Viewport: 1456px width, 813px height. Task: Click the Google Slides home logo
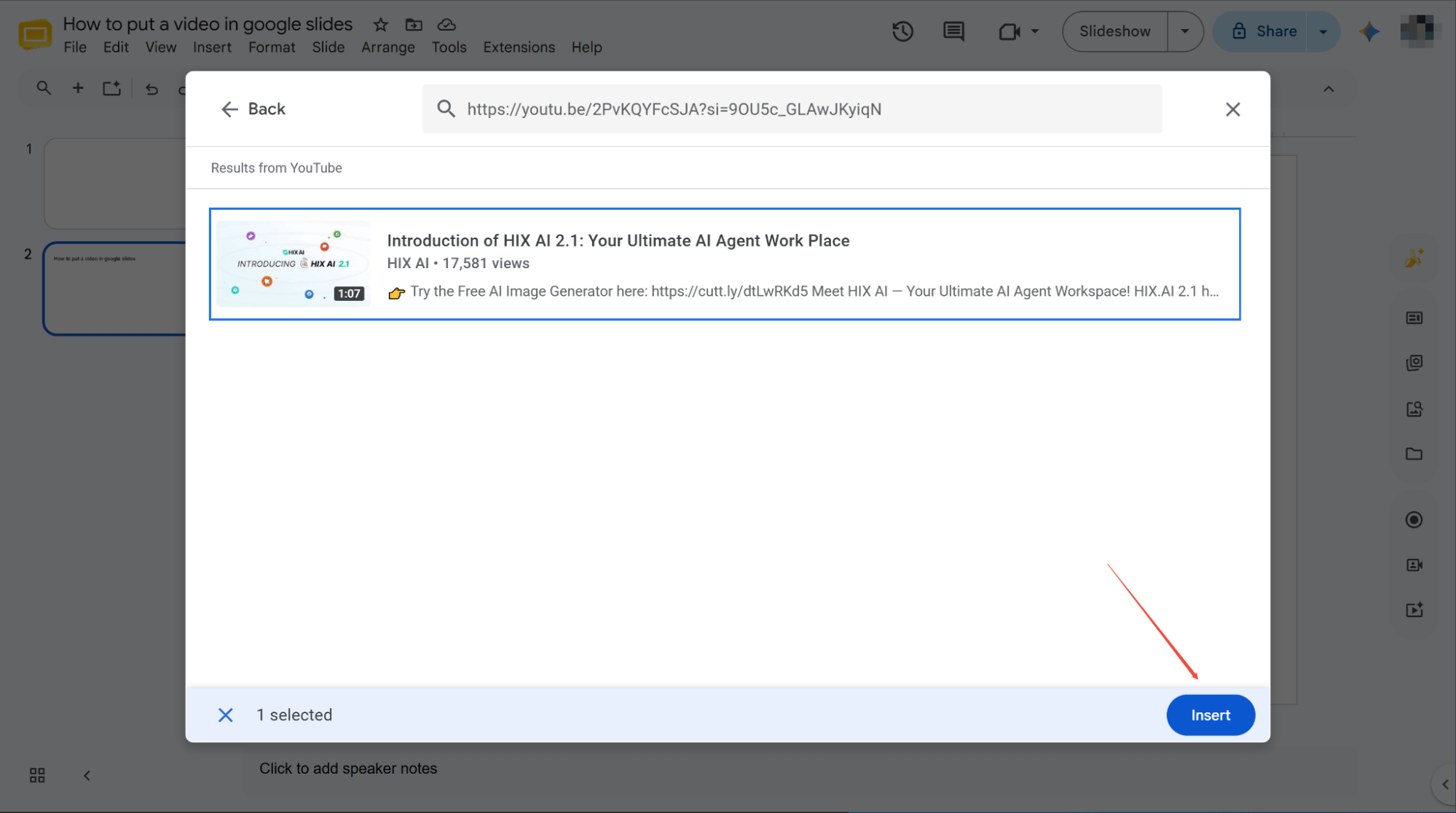[x=34, y=34]
